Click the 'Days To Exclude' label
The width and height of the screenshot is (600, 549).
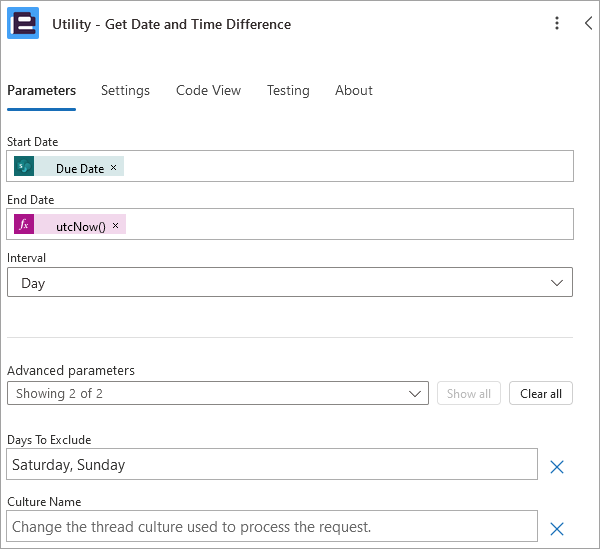click(49, 440)
